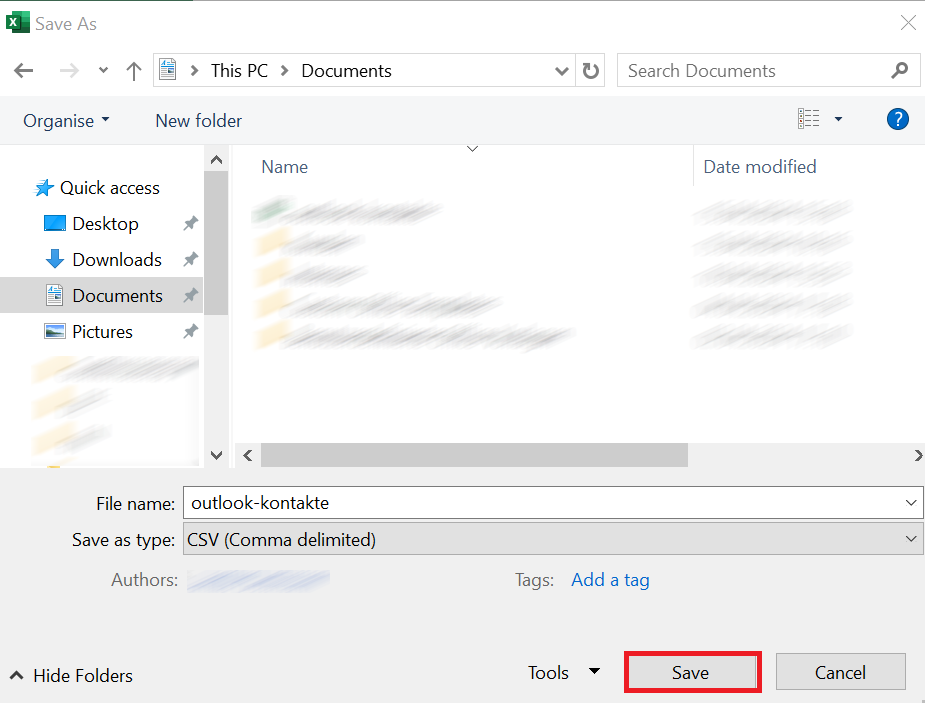The width and height of the screenshot is (925, 703).
Task: Refresh the Documents folder view
Action: coord(590,70)
